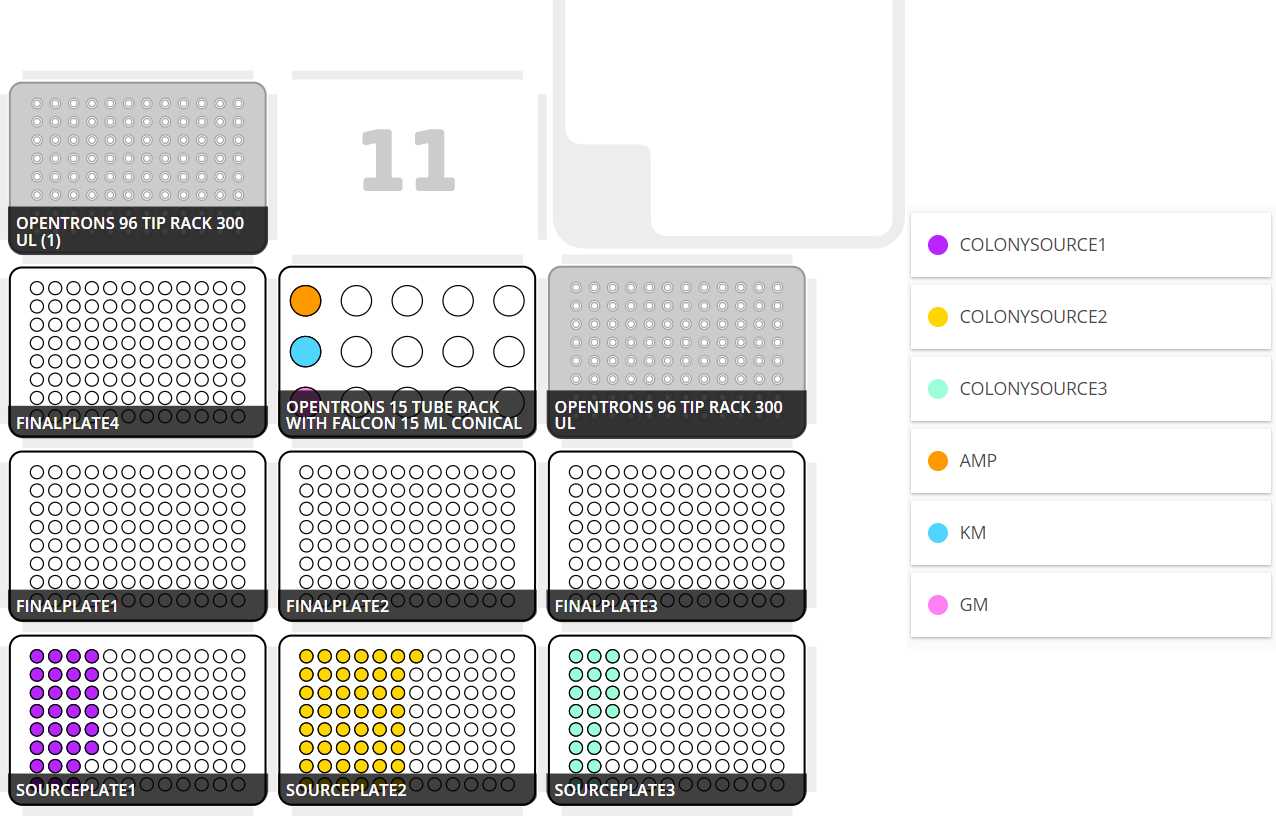Click the blue KM tube in tube rack

(305, 351)
